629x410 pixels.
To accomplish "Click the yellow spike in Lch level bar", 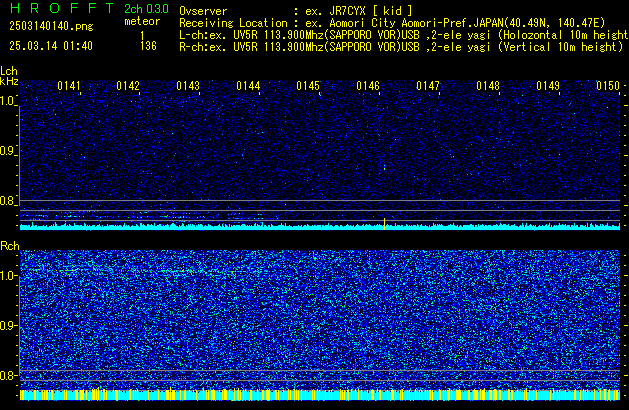I will 384,223.
